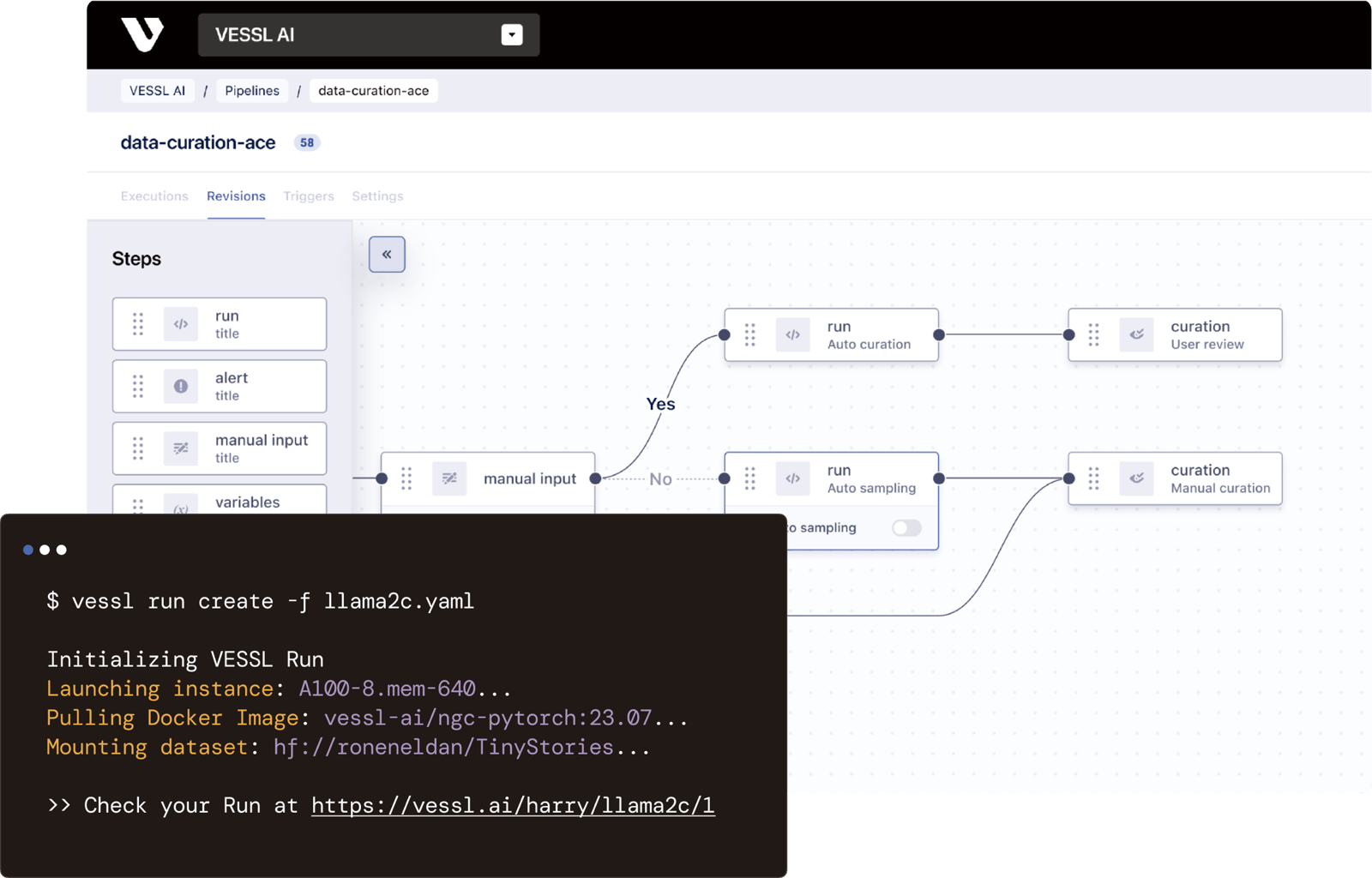Open the VESSL AI organization dropdown
The height and width of the screenshot is (878, 1372).
click(x=369, y=35)
